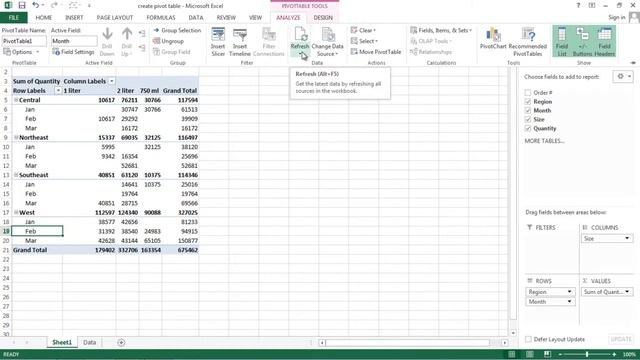Uncheck the Month field checkbox
Screen dimensions: 640x360
[528, 111]
